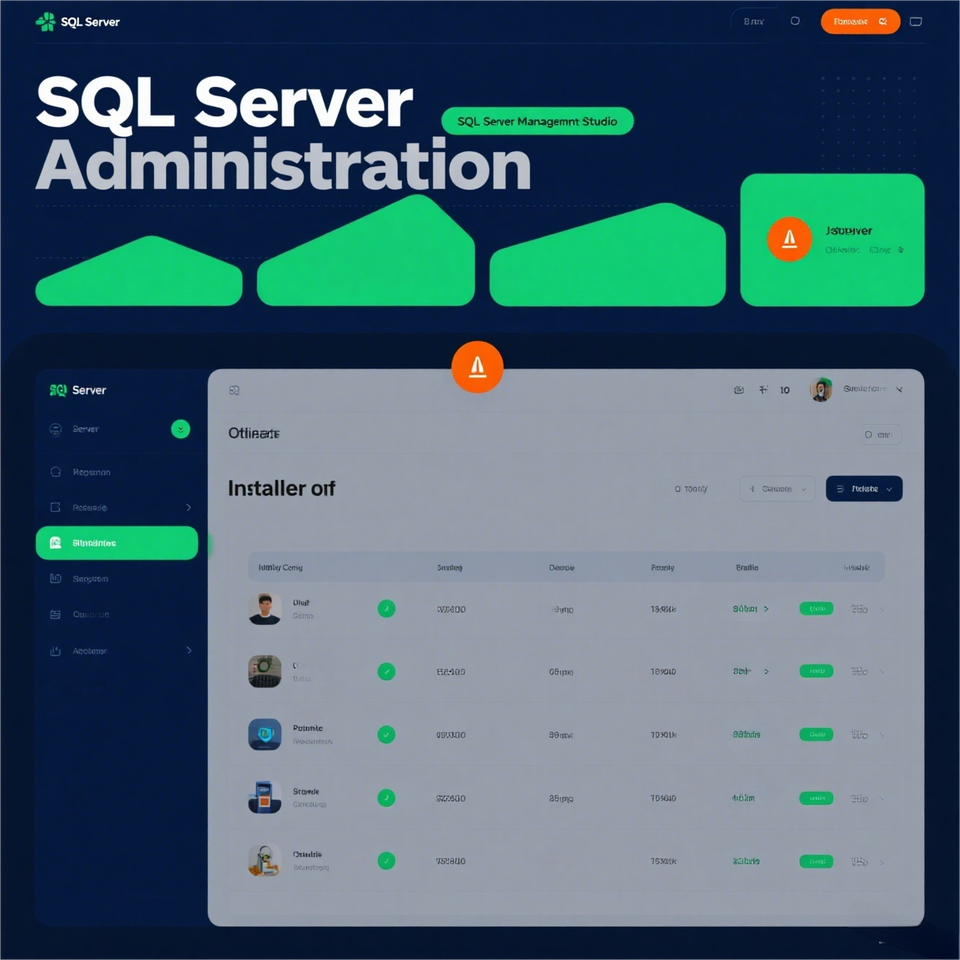
Task: Expand the last sidebar item chevron
Action: pyautogui.click(x=189, y=650)
